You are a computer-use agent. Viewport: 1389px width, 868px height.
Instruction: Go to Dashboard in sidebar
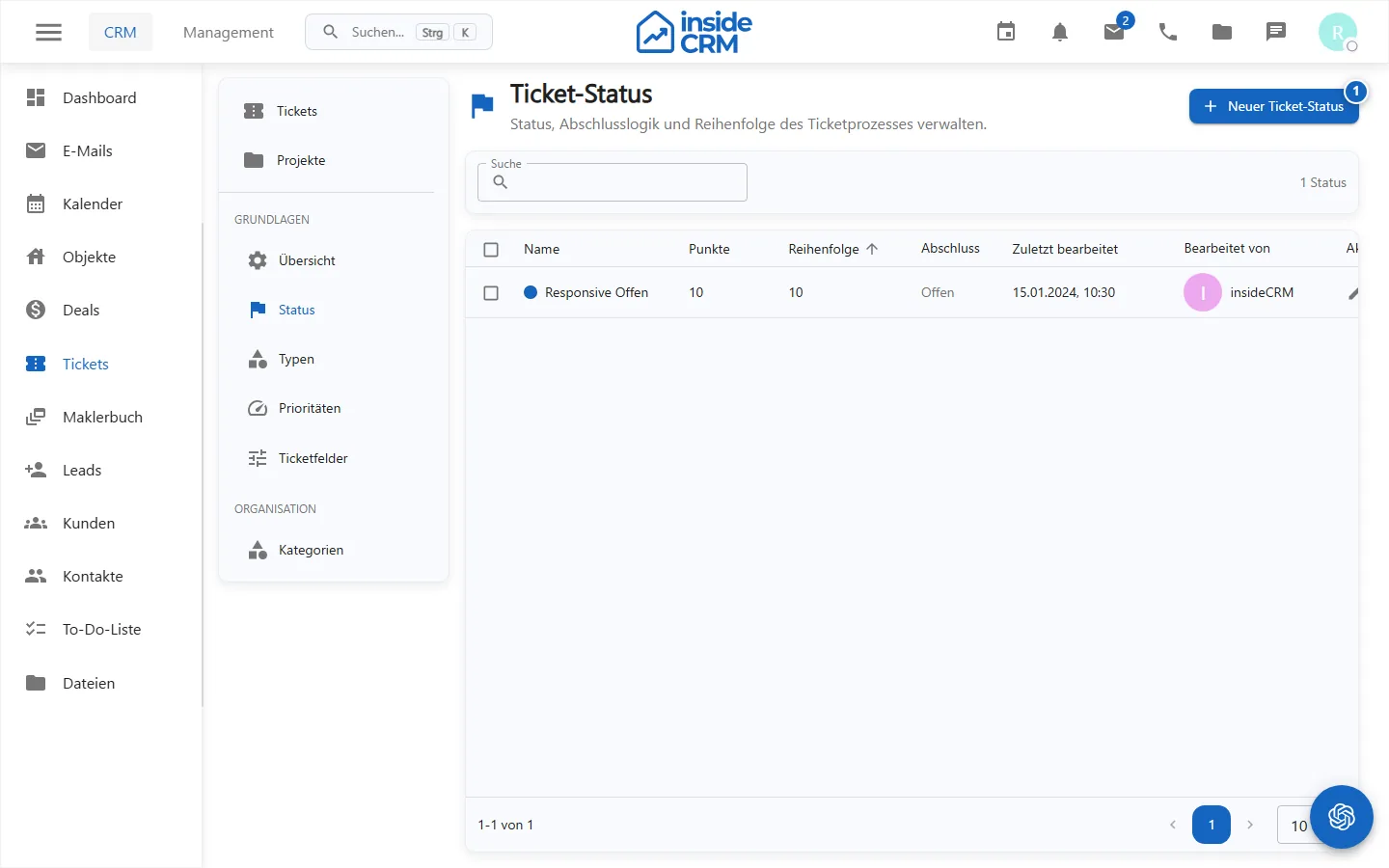[x=100, y=97]
